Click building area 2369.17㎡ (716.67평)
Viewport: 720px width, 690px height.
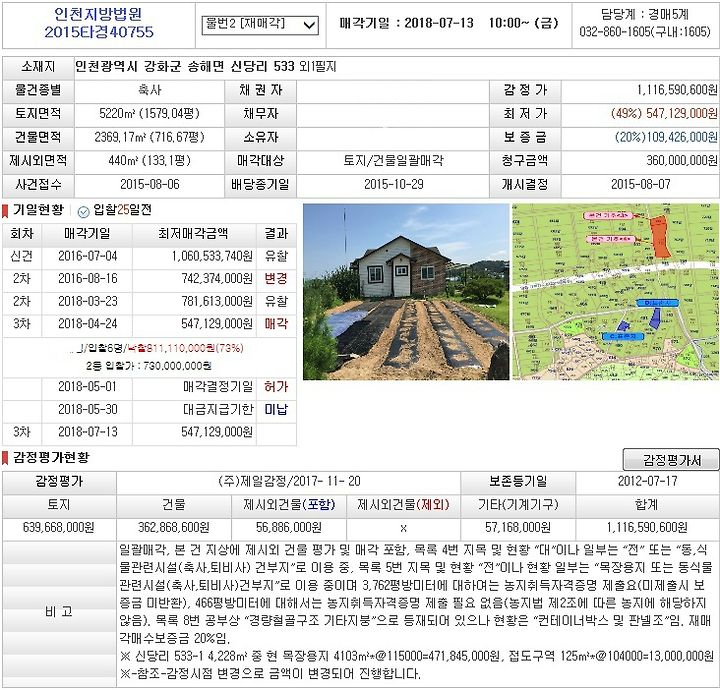[x=149, y=137]
